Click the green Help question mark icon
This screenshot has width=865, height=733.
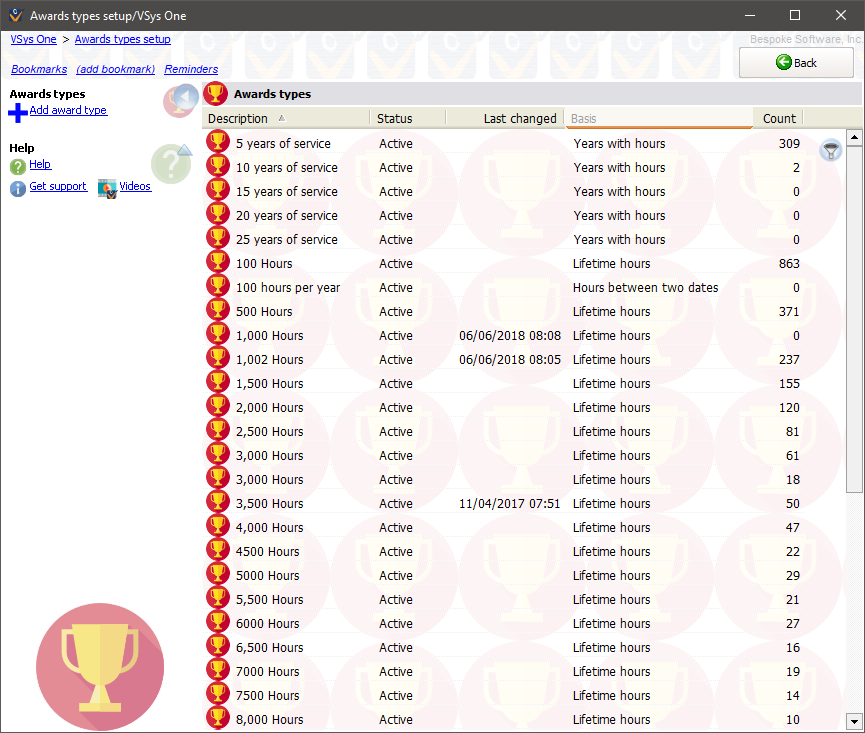[x=18, y=166]
